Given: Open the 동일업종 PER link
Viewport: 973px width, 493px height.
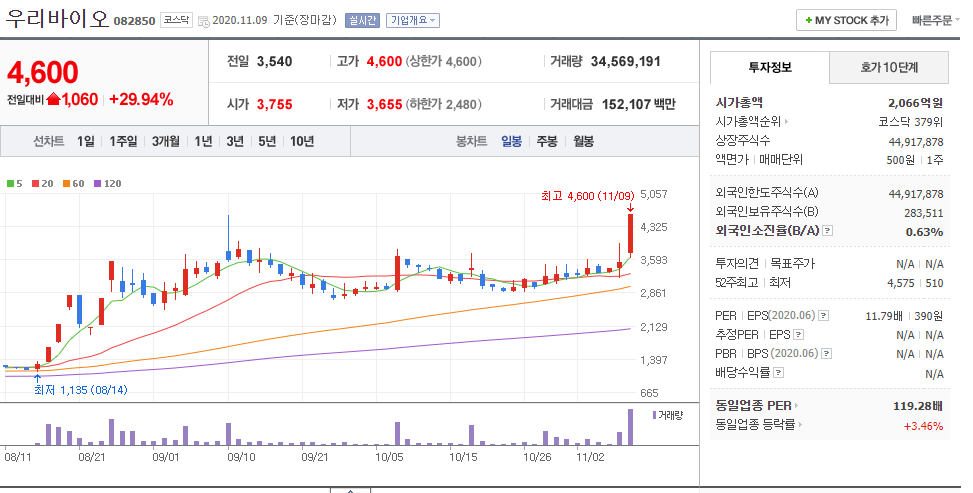Looking at the screenshot, I should [x=756, y=406].
